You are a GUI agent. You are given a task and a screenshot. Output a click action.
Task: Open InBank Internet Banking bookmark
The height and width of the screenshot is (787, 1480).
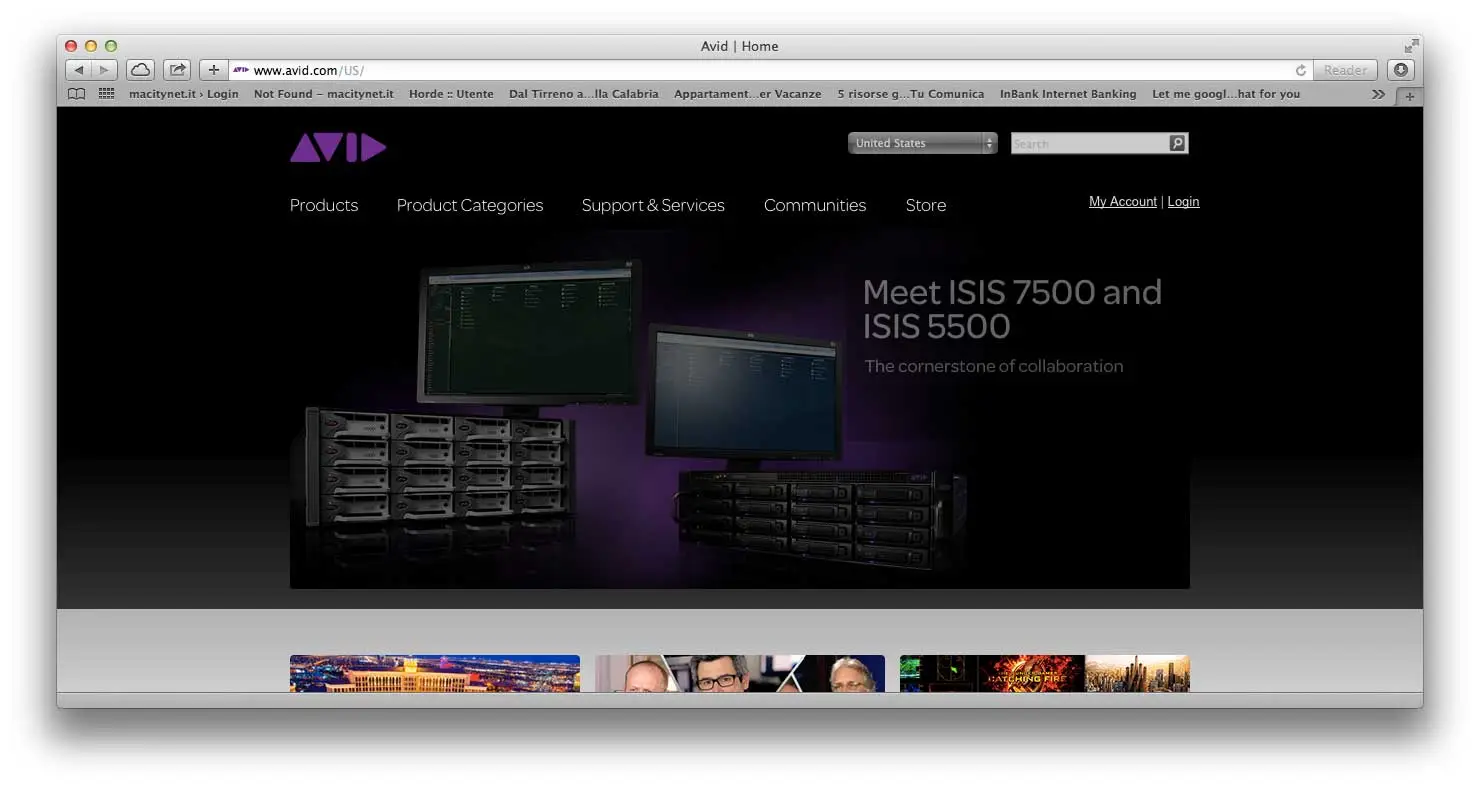1068,94
